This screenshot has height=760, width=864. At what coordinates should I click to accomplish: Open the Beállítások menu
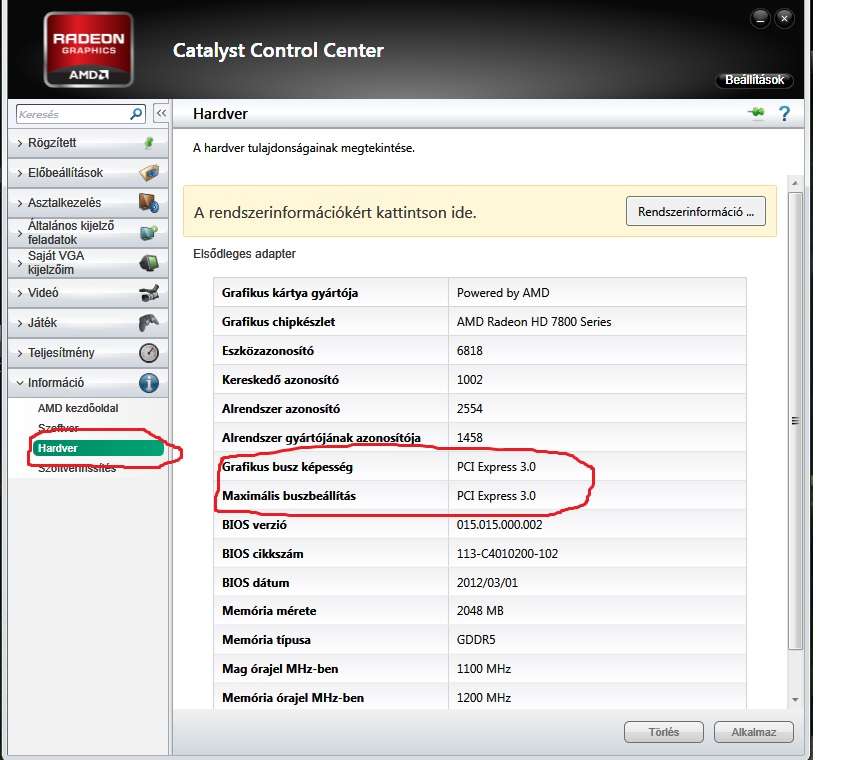point(754,80)
